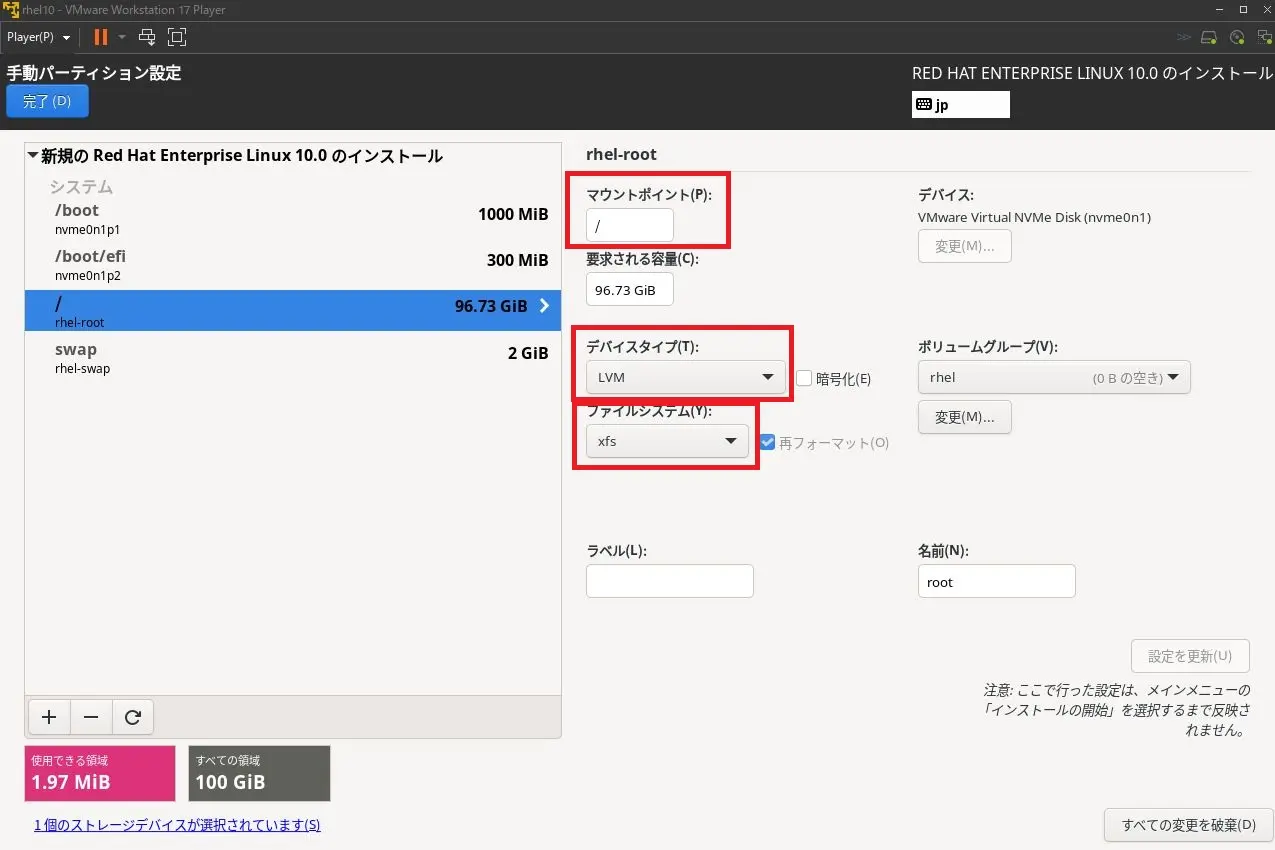The height and width of the screenshot is (850, 1275).
Task: Show more toolbar icons with the >> chevron
Action: click(x=1184, y=37)
